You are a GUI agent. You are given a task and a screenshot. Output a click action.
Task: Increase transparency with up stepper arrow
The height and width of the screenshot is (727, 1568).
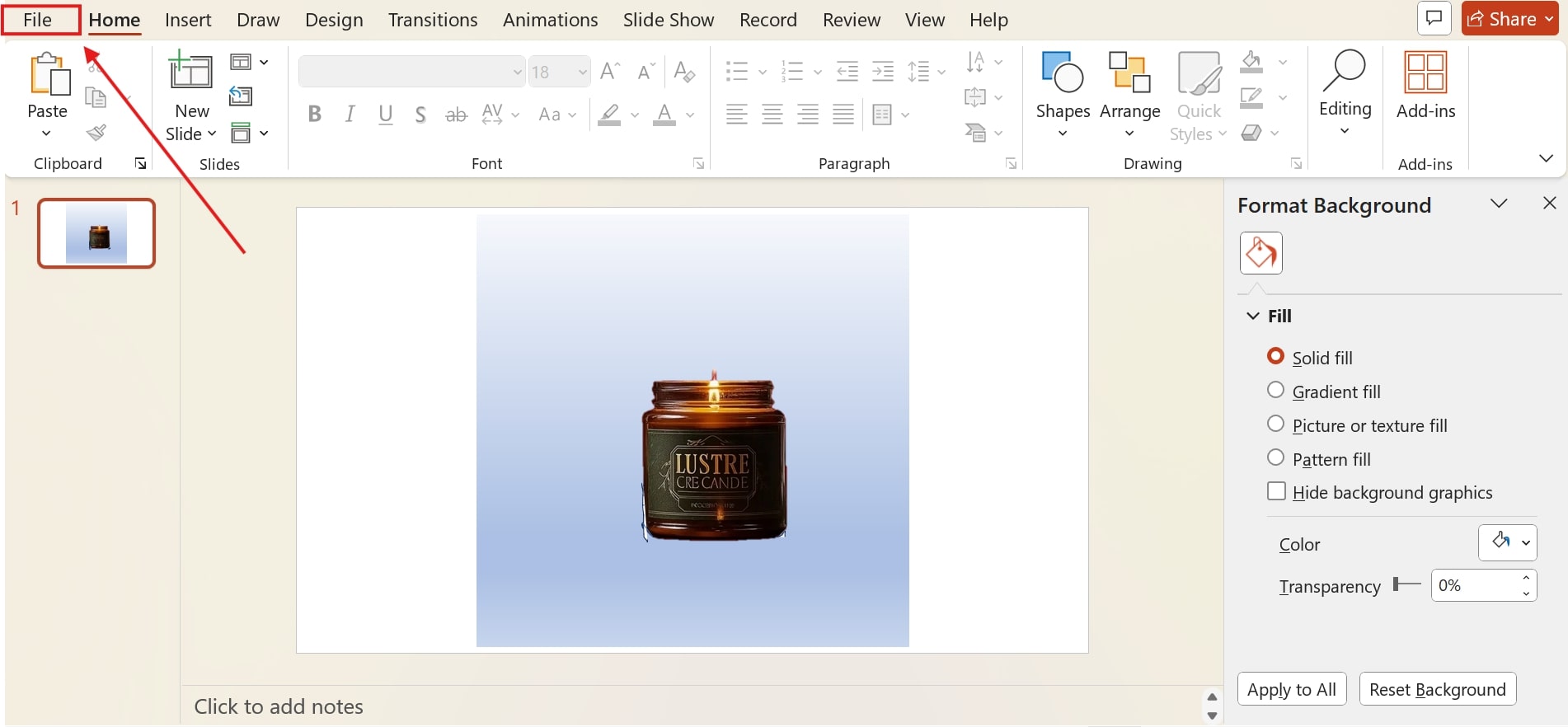click(1527, 578)
